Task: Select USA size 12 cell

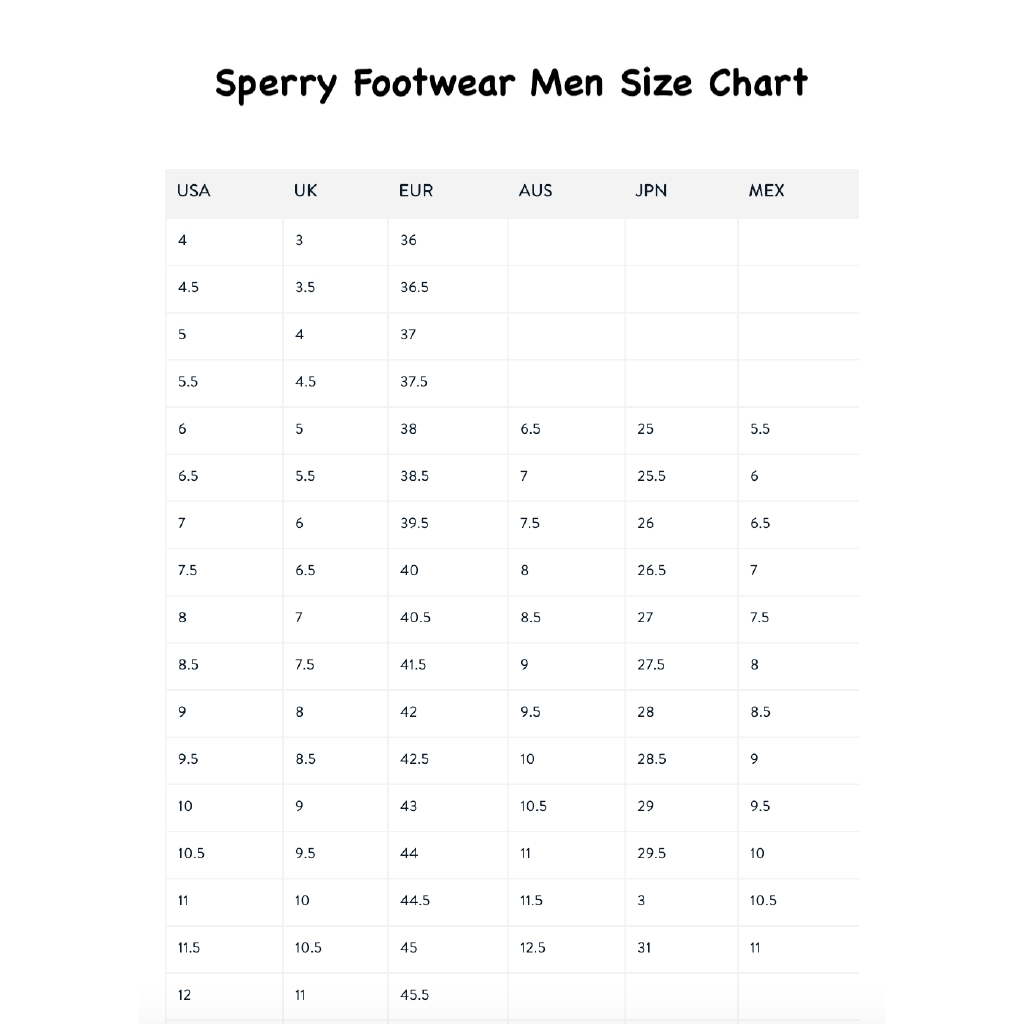Action: coord(184,995)
